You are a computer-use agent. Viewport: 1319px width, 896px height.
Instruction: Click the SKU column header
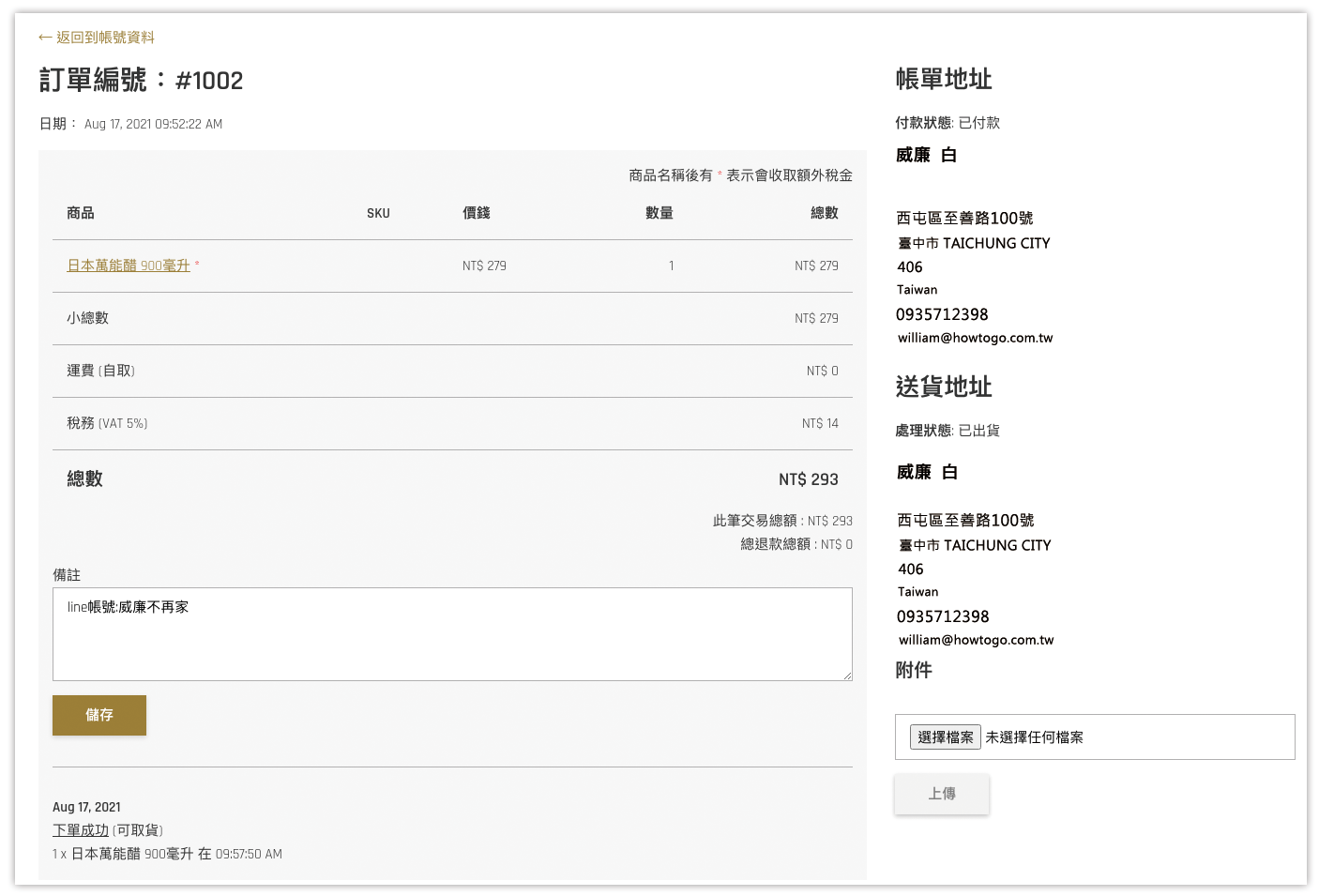[x=378, y=213]
